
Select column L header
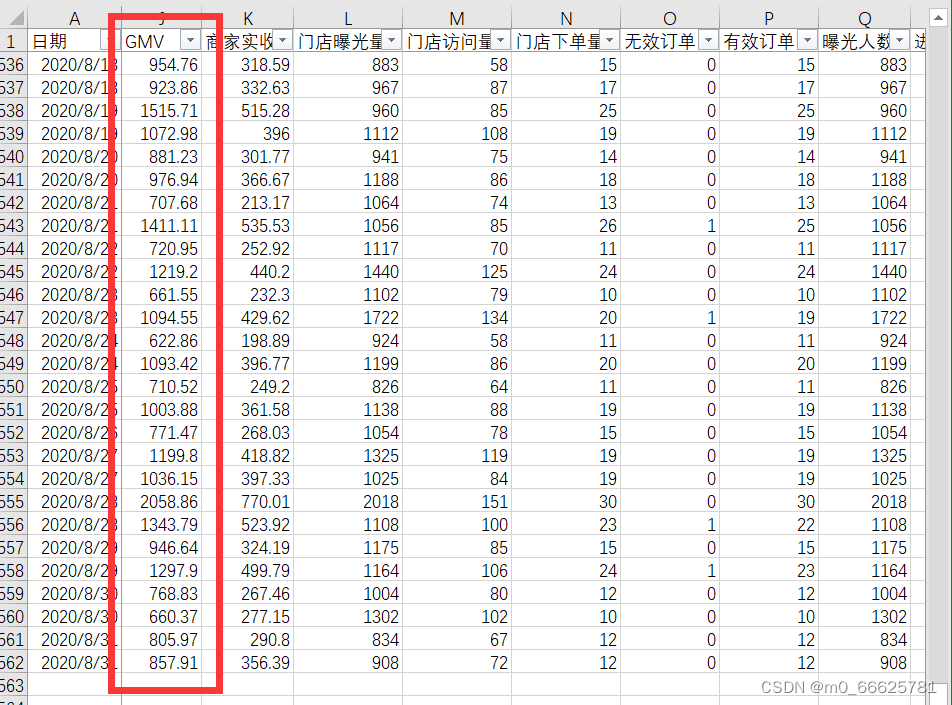coord(348,19)
